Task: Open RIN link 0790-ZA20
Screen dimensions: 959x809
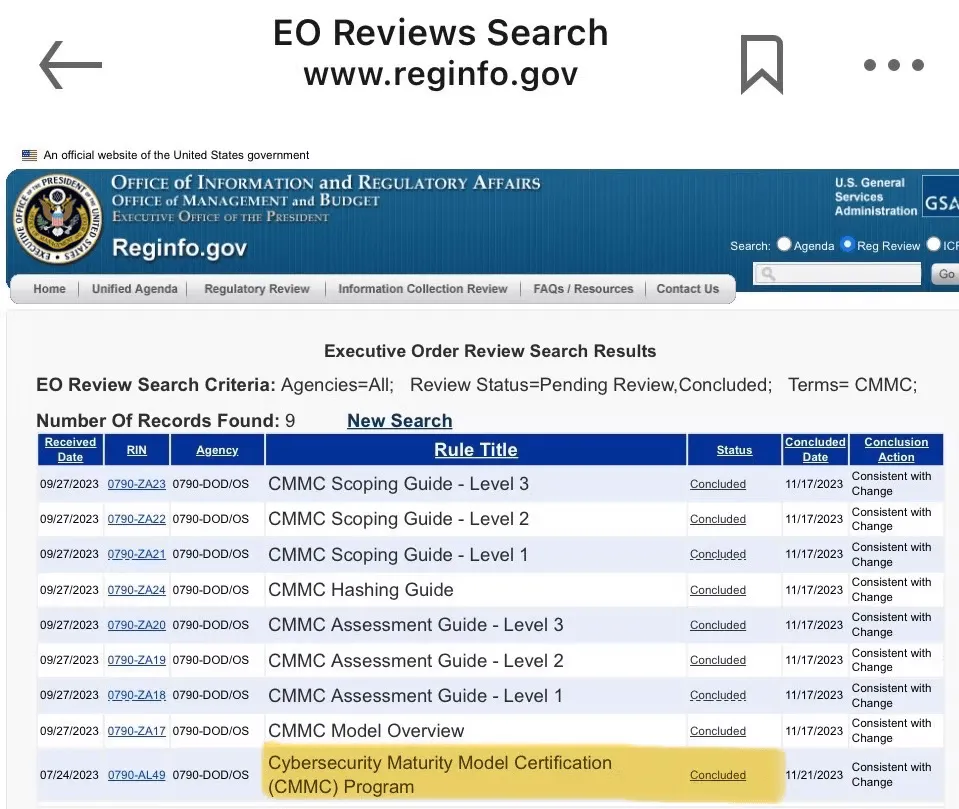Action: click(136, 624)
